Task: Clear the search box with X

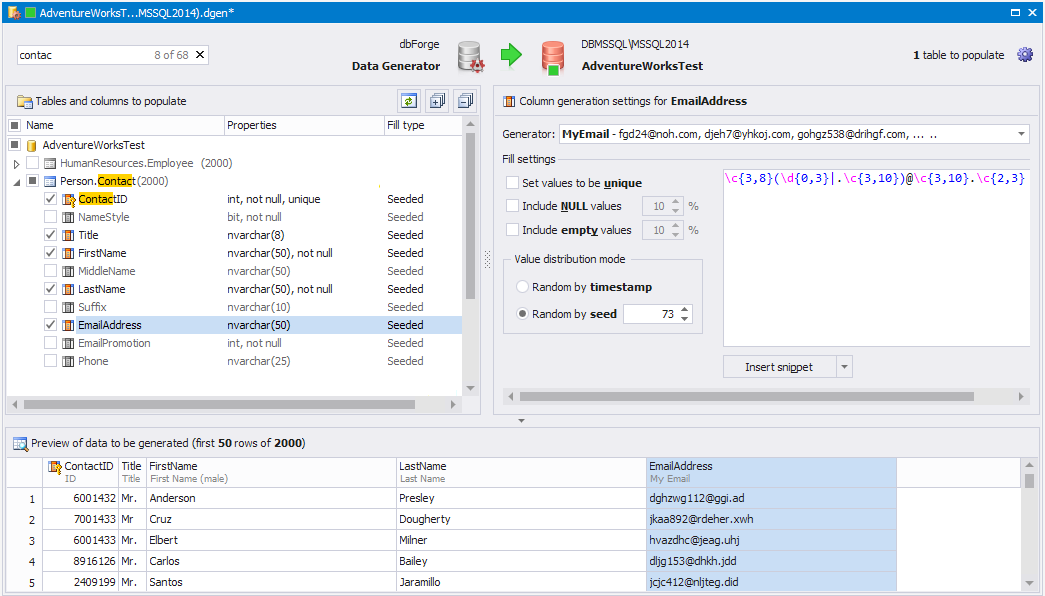Action: click(200, 55)
